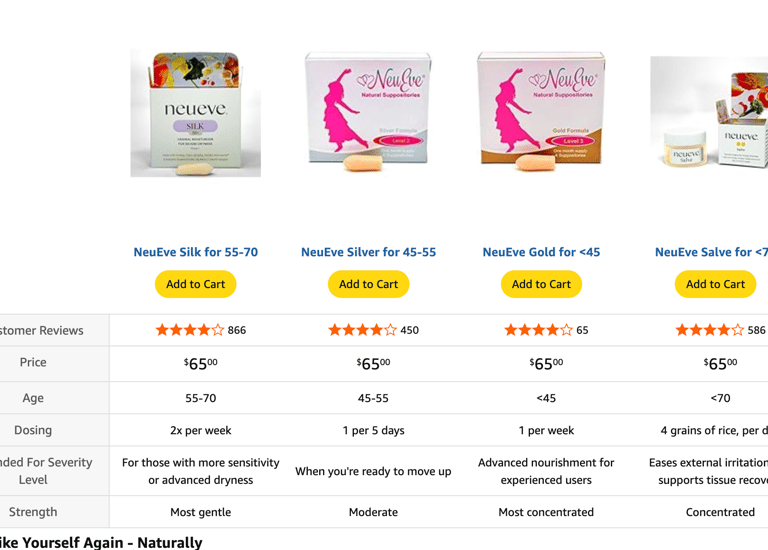Image resolution: width=768 pixels, height=550 pixels.
Task: Open the NeuEve Salve product title link
Action: click(711, 252)
